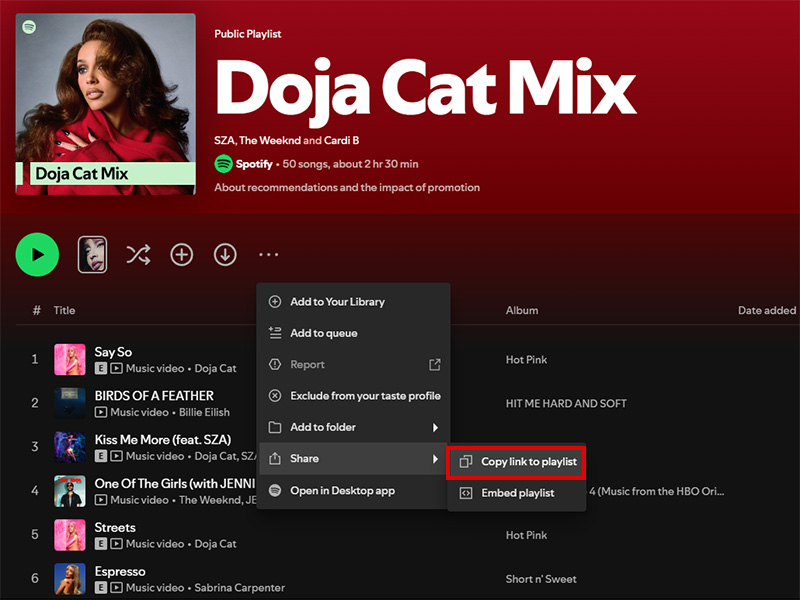Image resolution: width=800 pixels, height=600 pixels.
Task: Click the music video icon under Streets
Action: click(116, 544)
